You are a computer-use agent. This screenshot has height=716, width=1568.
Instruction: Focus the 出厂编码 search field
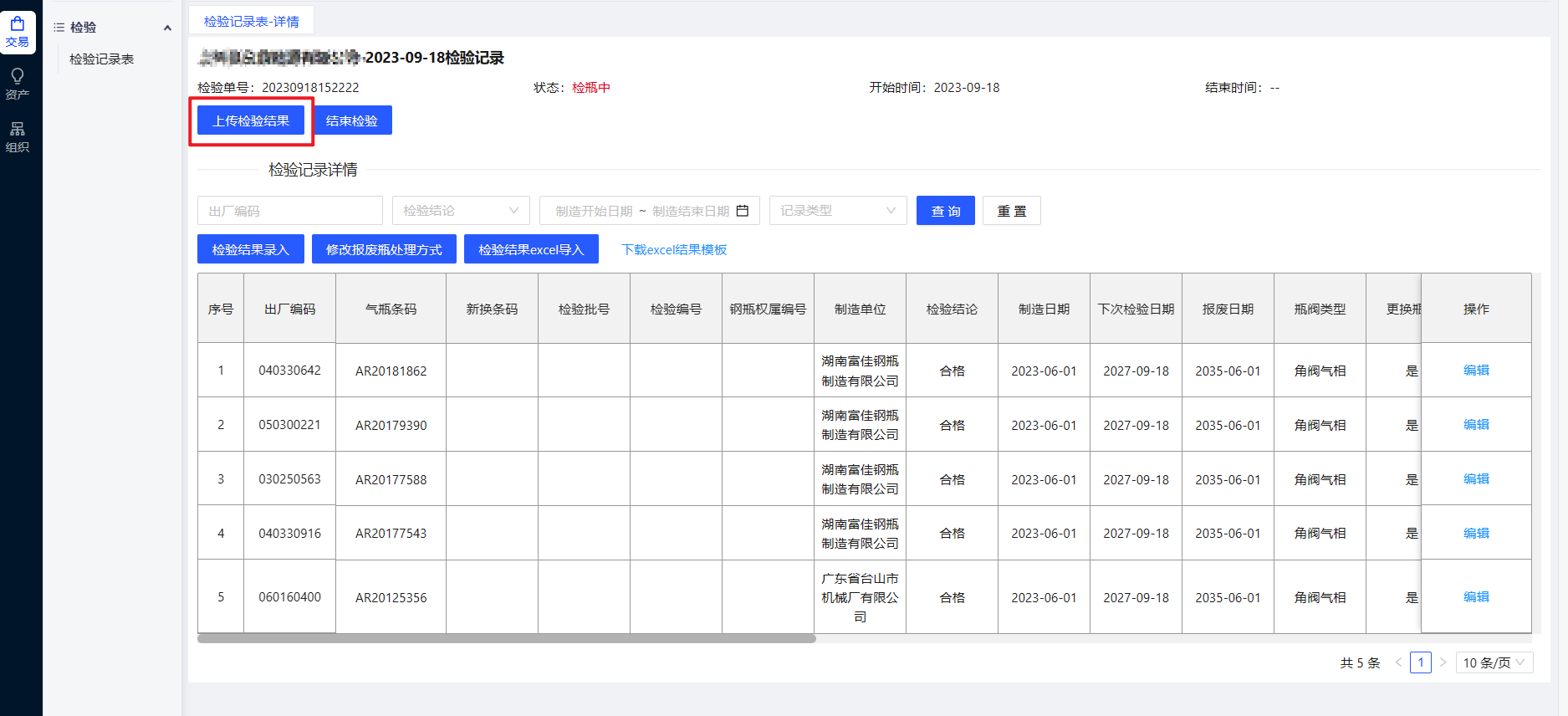[x=290, y=211]
